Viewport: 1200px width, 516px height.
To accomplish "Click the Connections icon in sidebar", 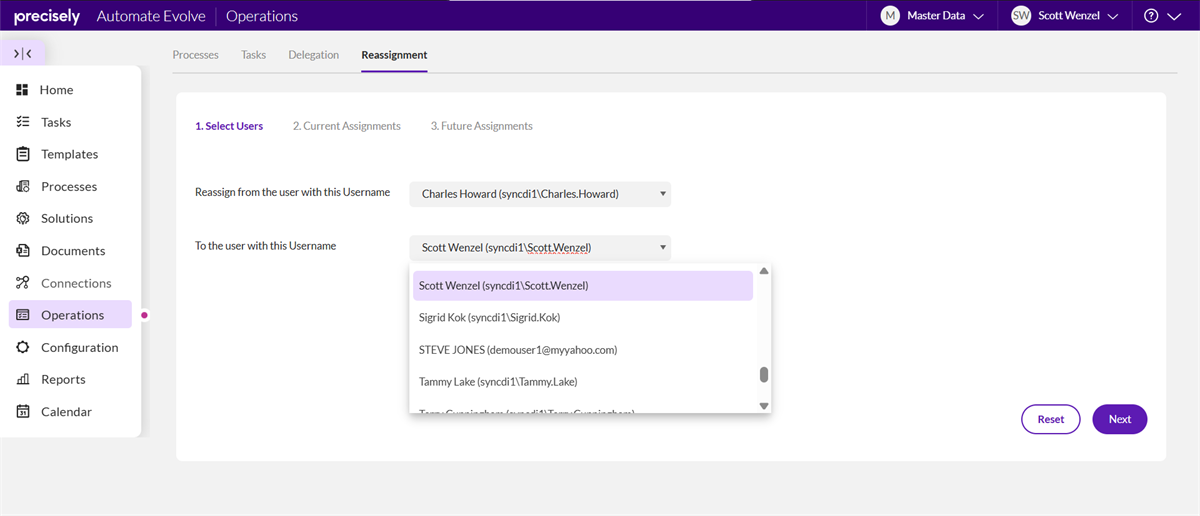I will pyautogui.click(x=22, y=283).
